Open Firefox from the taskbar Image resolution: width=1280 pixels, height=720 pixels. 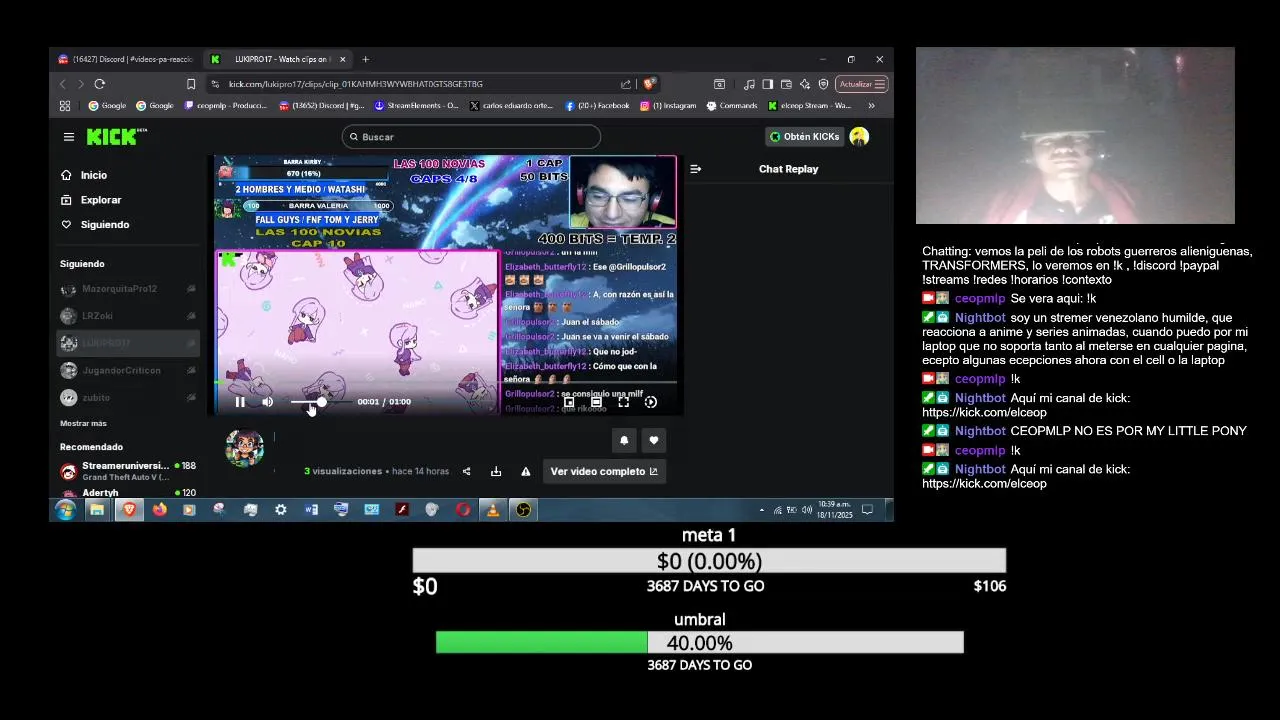[159, 510]
